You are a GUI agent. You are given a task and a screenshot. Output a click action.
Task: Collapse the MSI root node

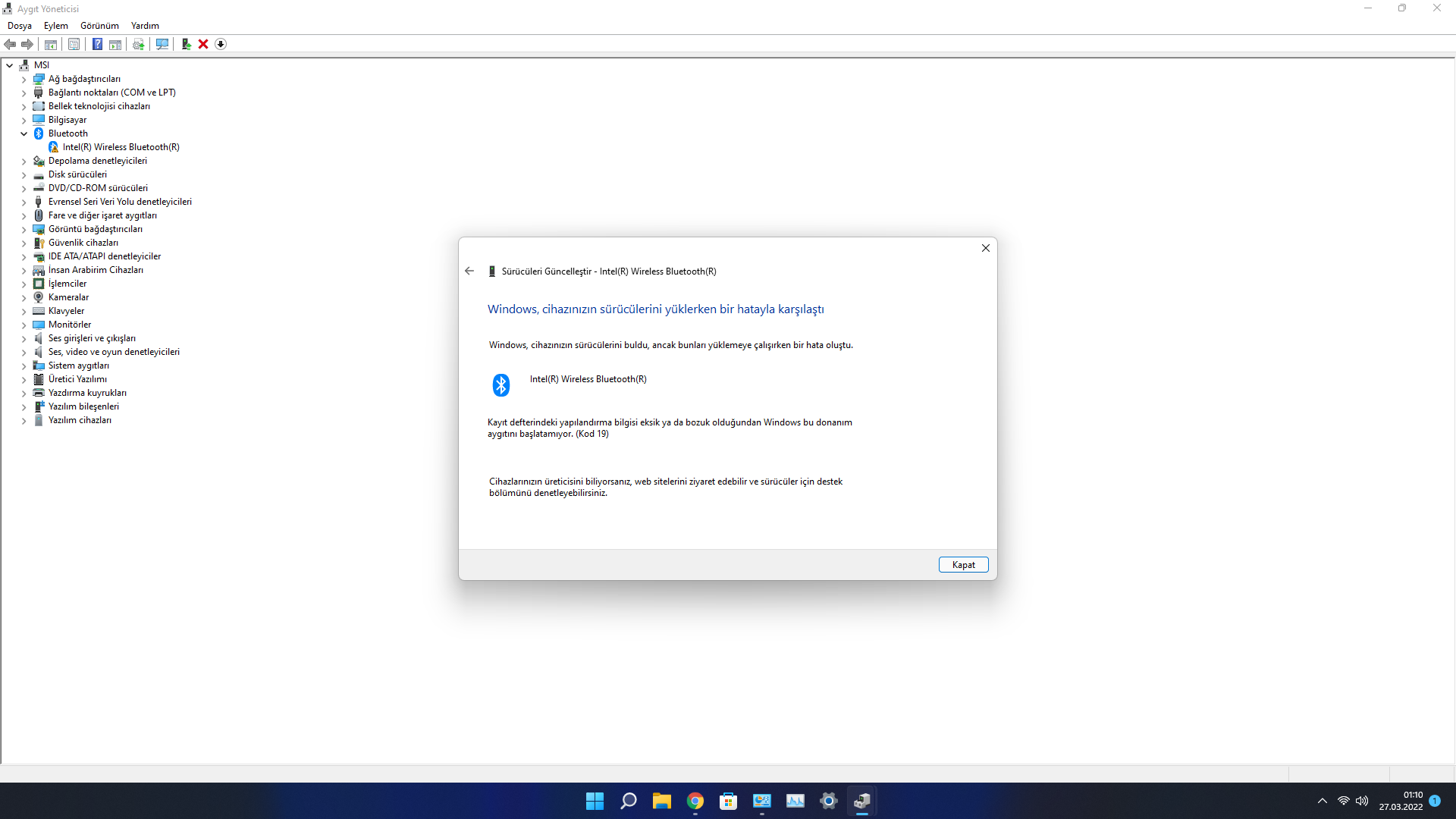10,65
